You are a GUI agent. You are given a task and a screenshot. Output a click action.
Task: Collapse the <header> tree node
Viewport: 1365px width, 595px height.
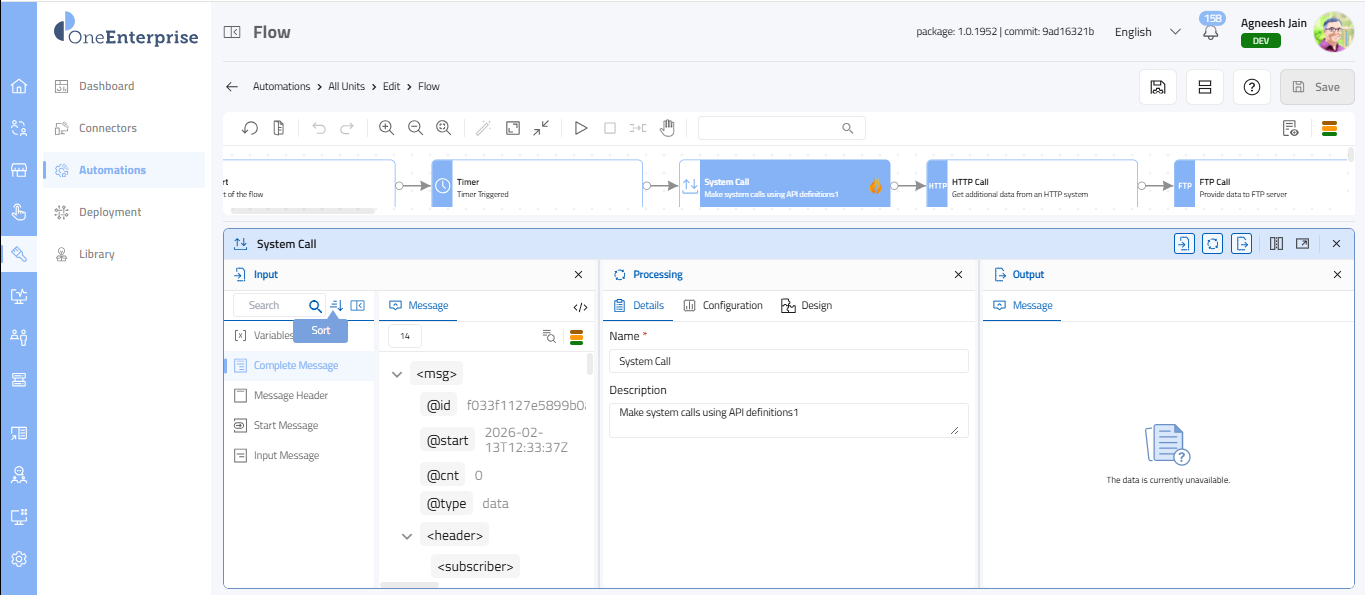(407, 536)
